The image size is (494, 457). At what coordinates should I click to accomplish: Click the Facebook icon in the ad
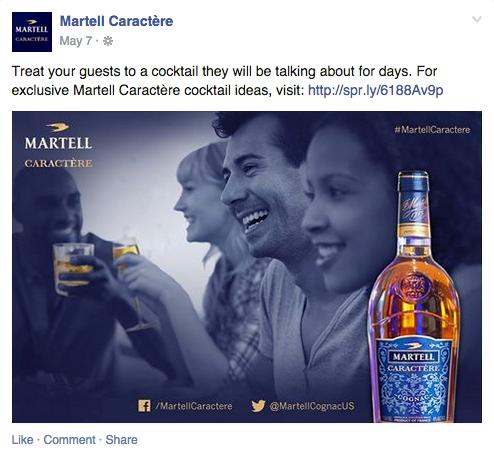click(x=144, y=406)
